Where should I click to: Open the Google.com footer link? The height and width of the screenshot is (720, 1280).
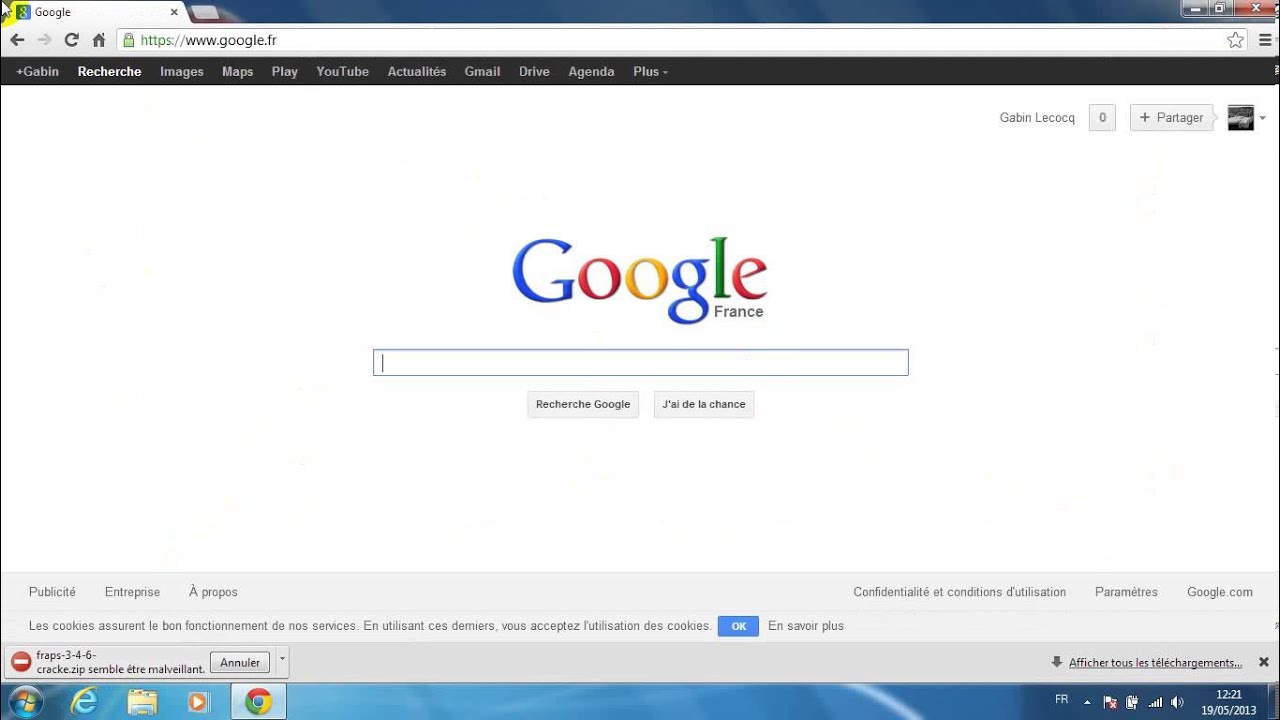(1220, 592)
